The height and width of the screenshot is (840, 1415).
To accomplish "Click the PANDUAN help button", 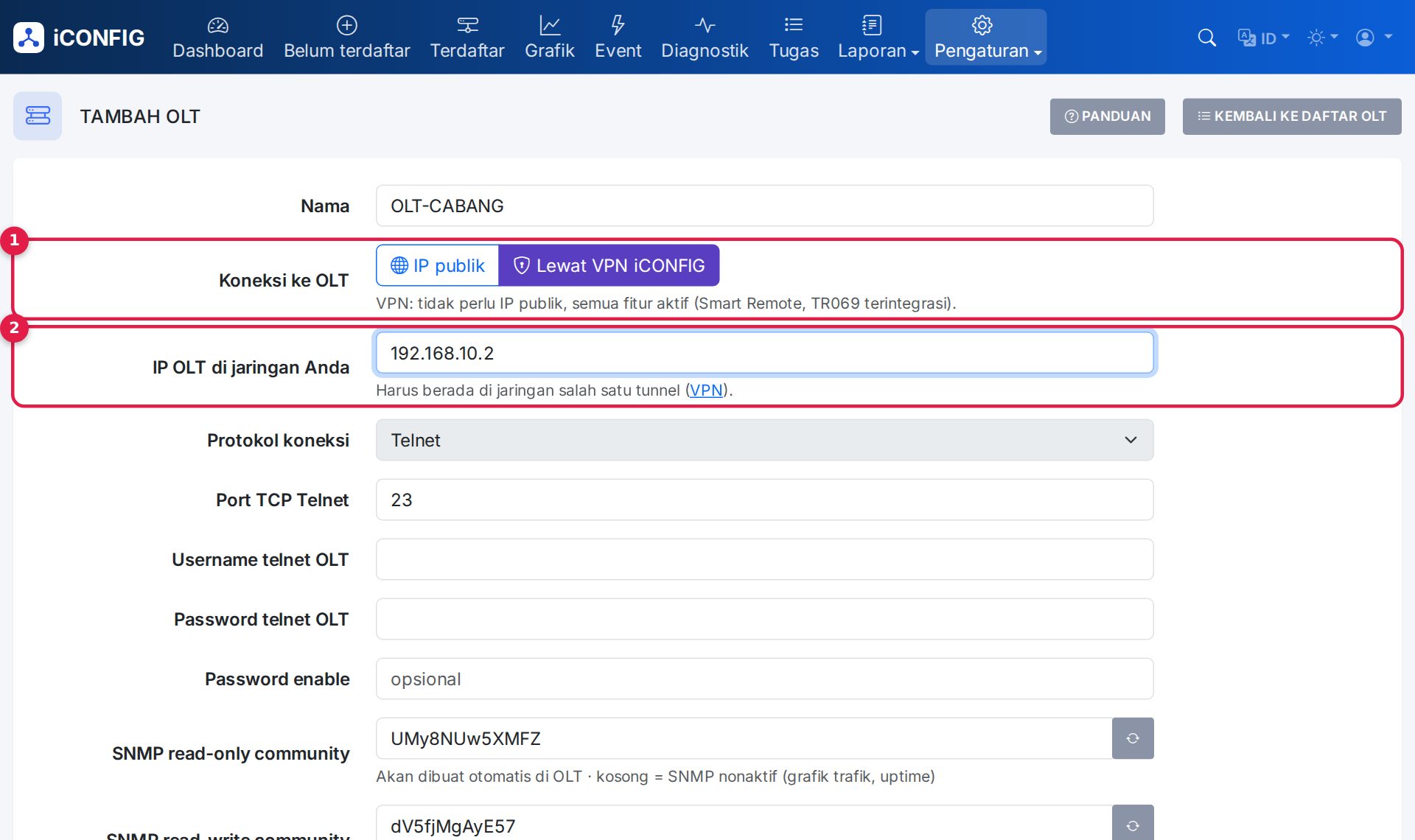I will click(x=1107, y=116).
